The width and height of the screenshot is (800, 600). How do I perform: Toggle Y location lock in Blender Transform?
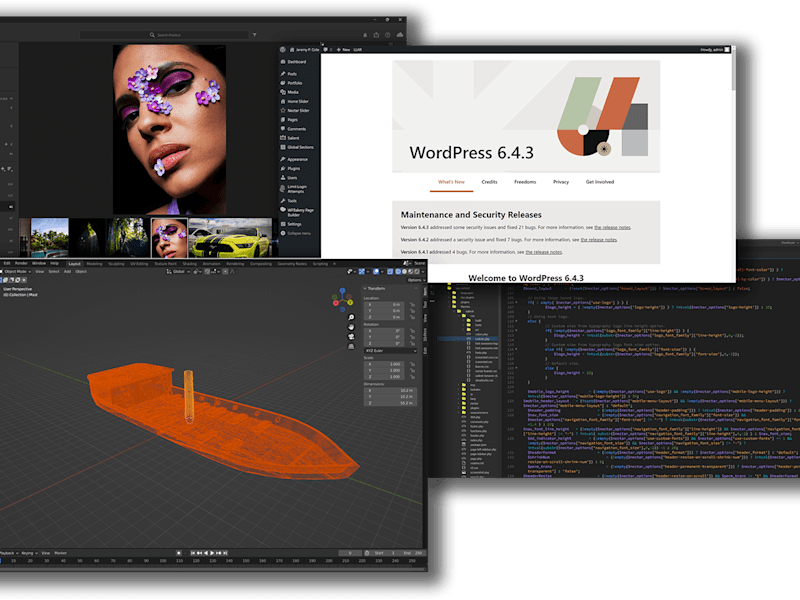412,311
